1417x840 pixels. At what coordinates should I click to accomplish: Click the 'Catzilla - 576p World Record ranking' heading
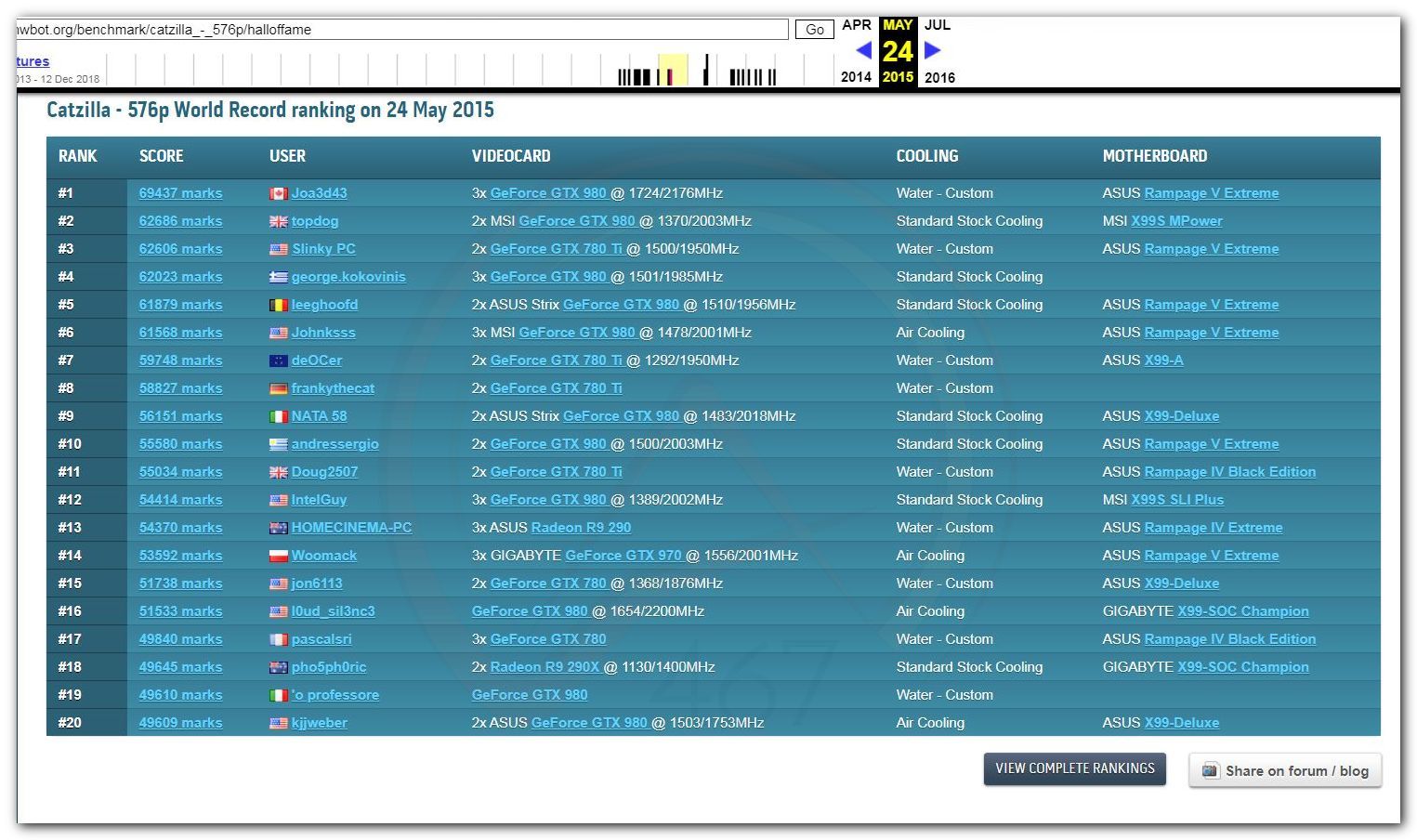click(x=270, y=111)
